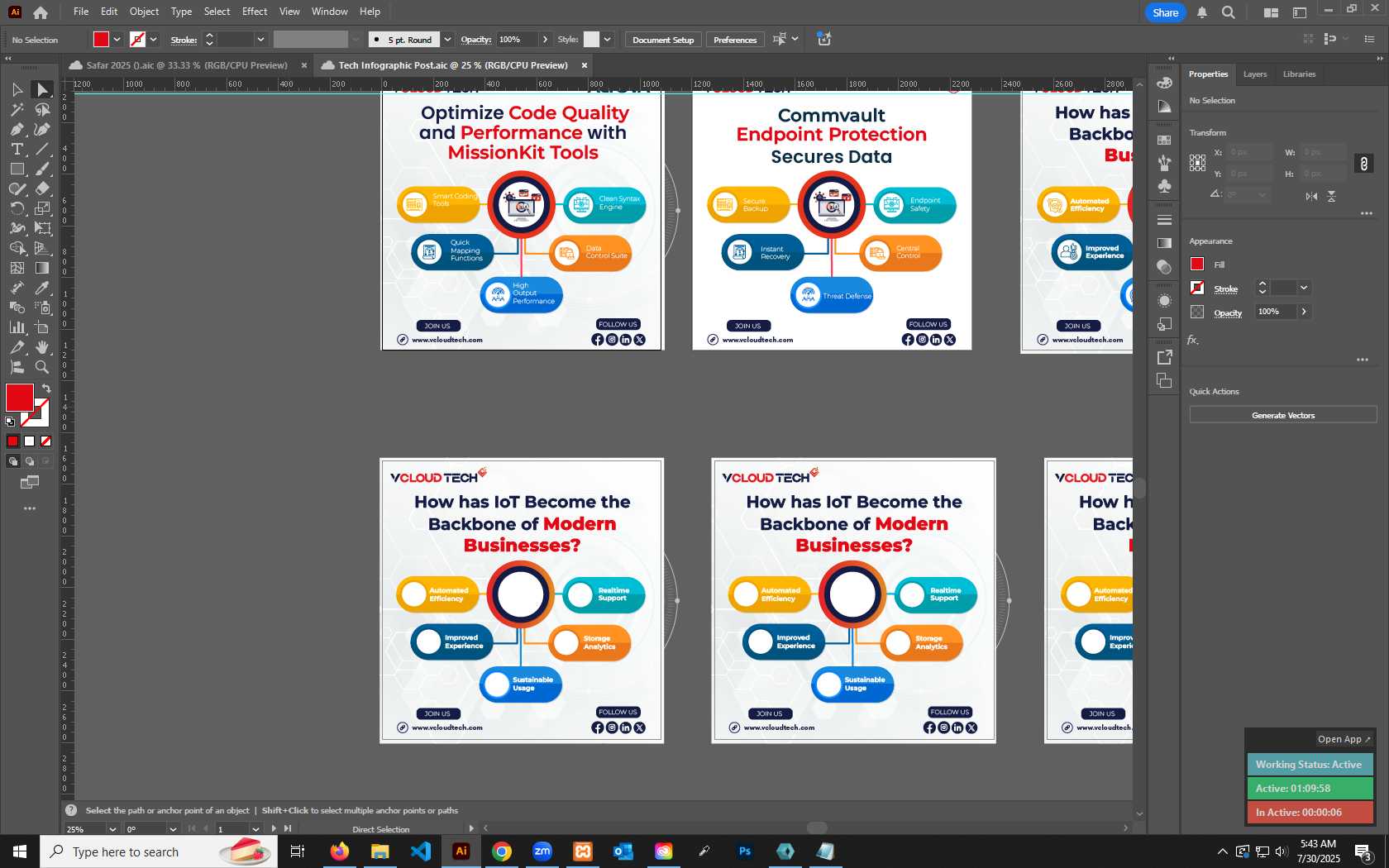Click the Document Setup button
1389x868 pixels.
(x=663, y=40)
